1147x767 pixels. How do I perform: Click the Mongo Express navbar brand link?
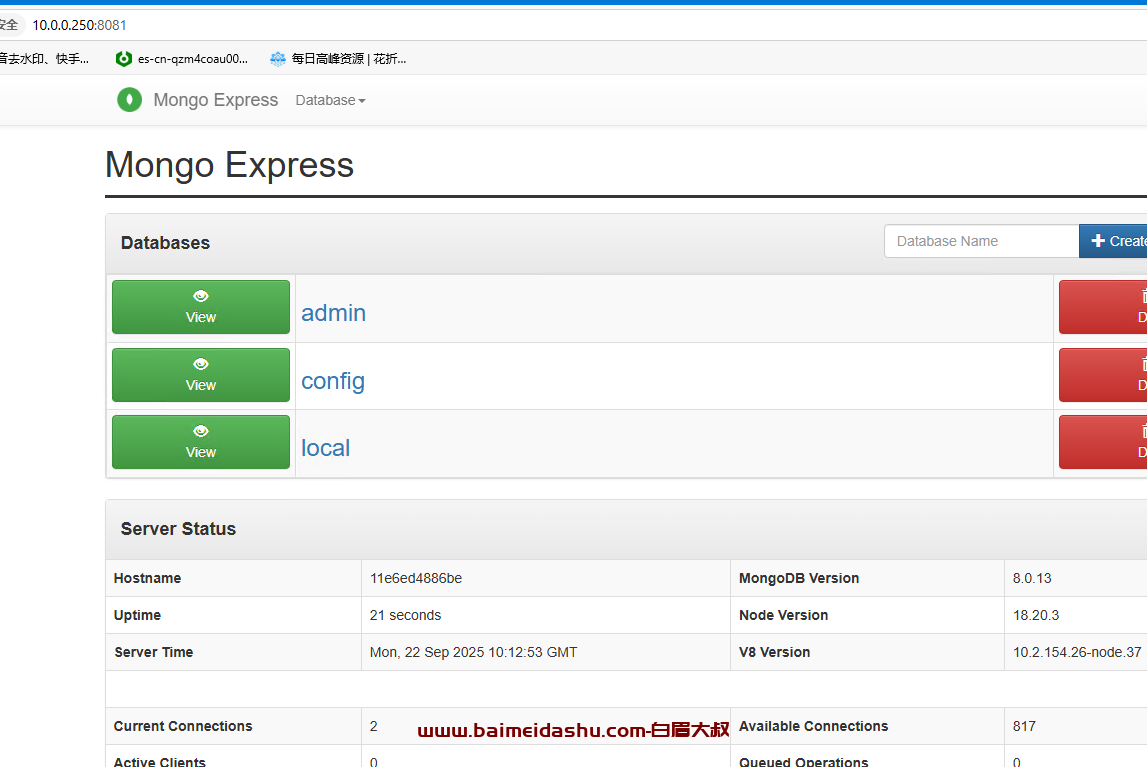pyautogui.click(x=216, y=100)
